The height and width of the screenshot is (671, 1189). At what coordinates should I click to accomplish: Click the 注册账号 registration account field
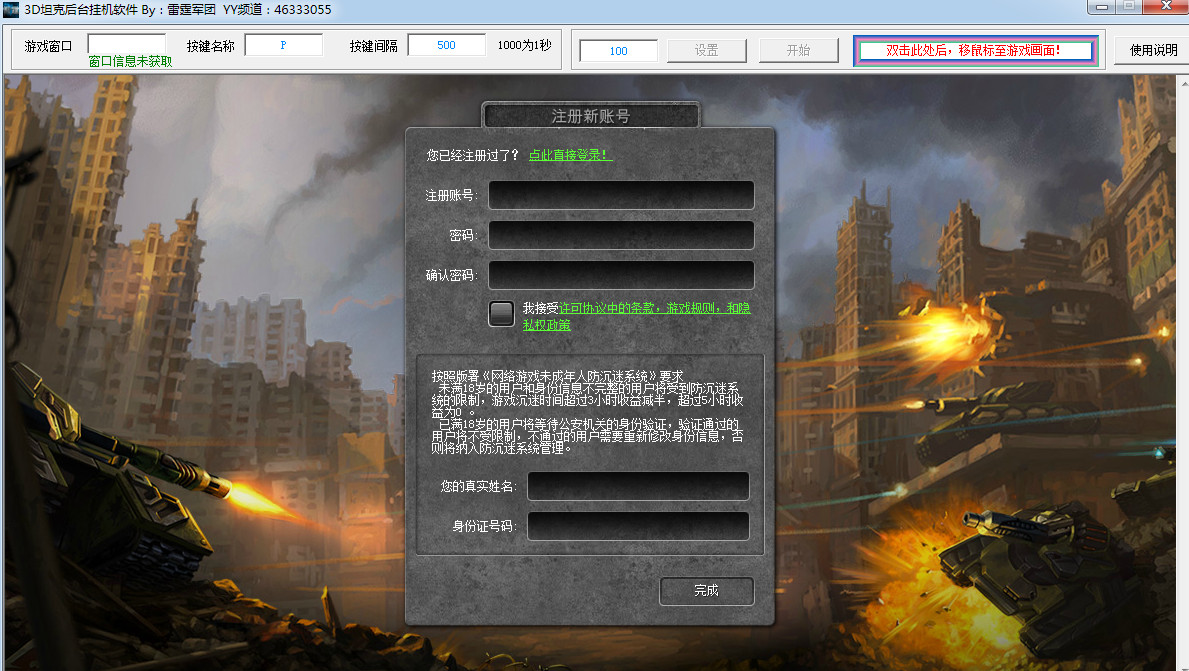pos(621,195)
